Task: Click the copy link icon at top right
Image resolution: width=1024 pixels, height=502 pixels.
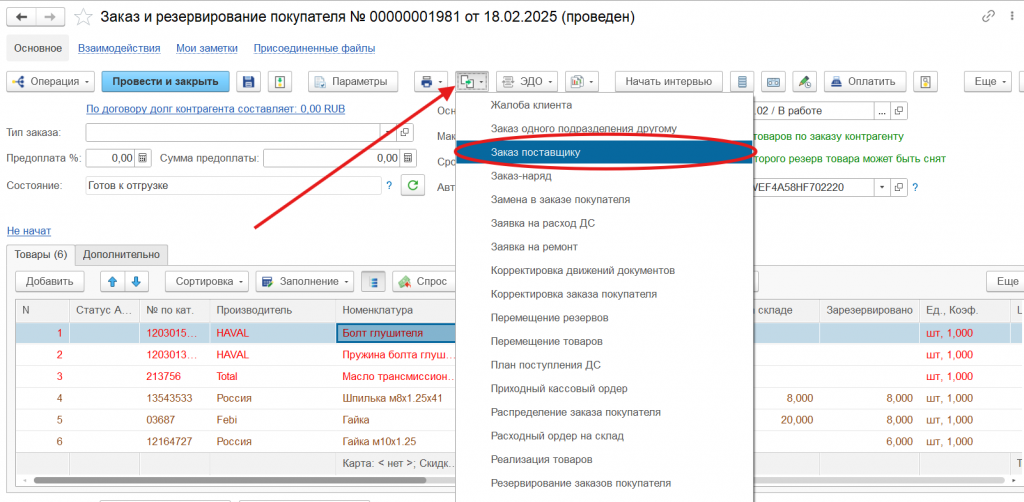Action: point(989,17)
